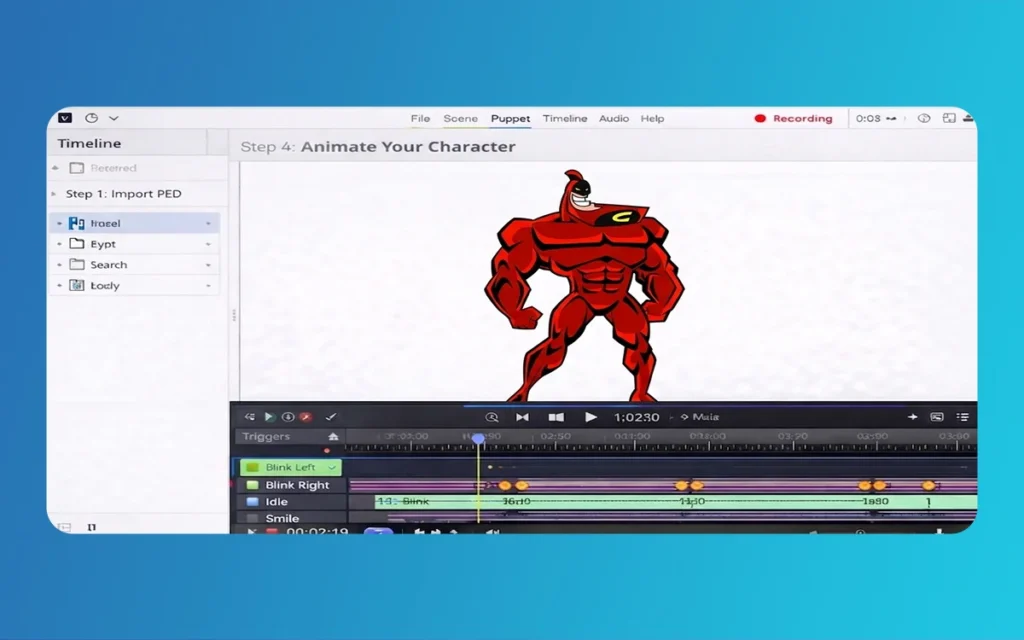Screen dimensions: 1024x640
Task: Click the checkmark icon in the timeline toolbar
Action: tap(331, 417)
